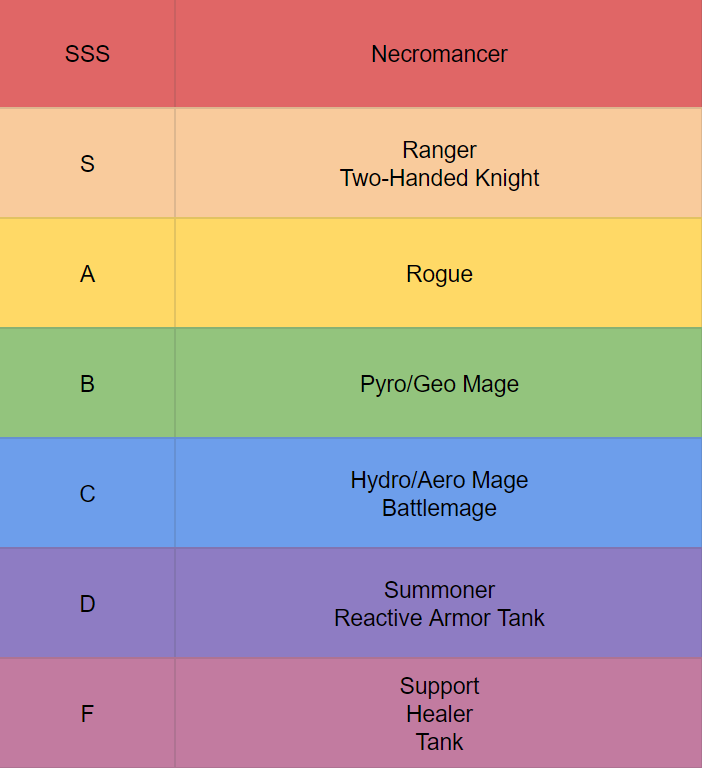Viewport: 702px width, 768px height.
Task: Click the column divider beside the SSS cell
Action: pos(175,53)
